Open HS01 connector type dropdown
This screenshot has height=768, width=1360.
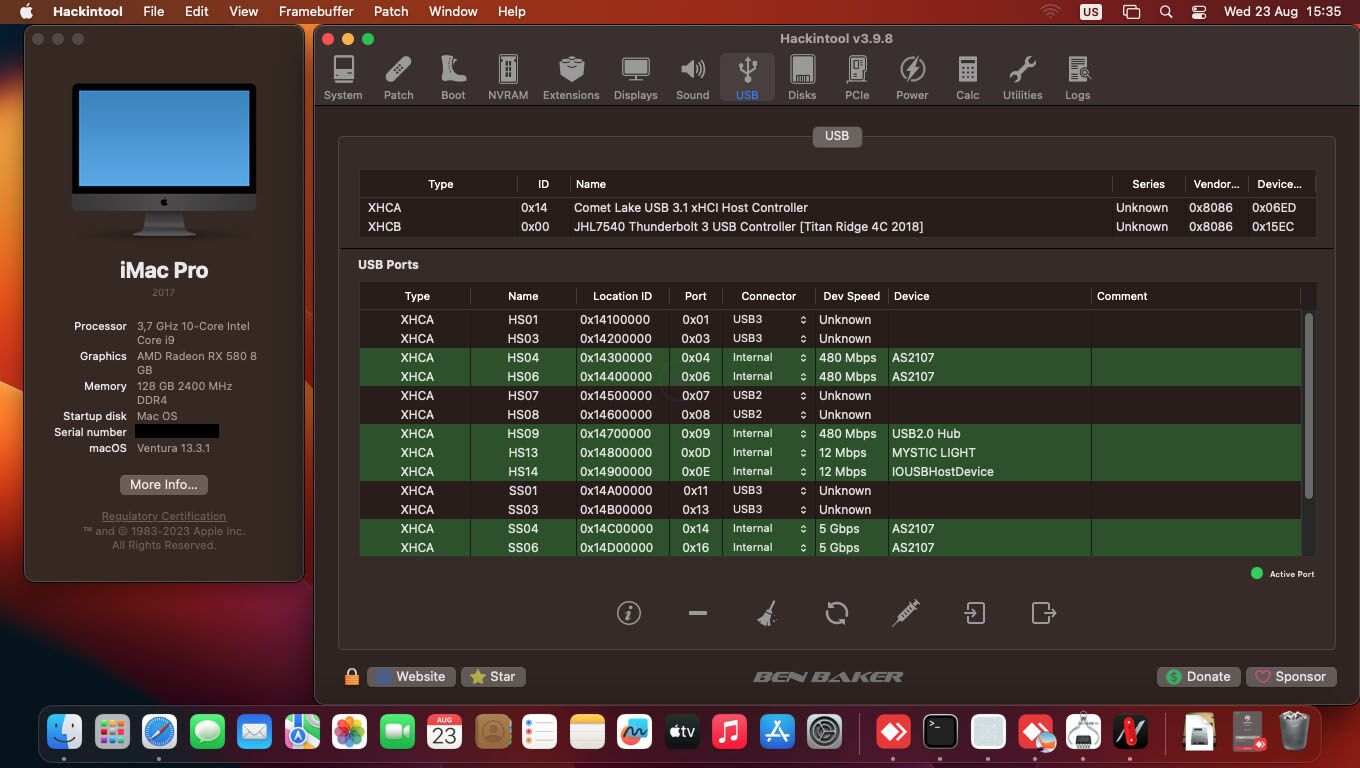coord(769,320)
